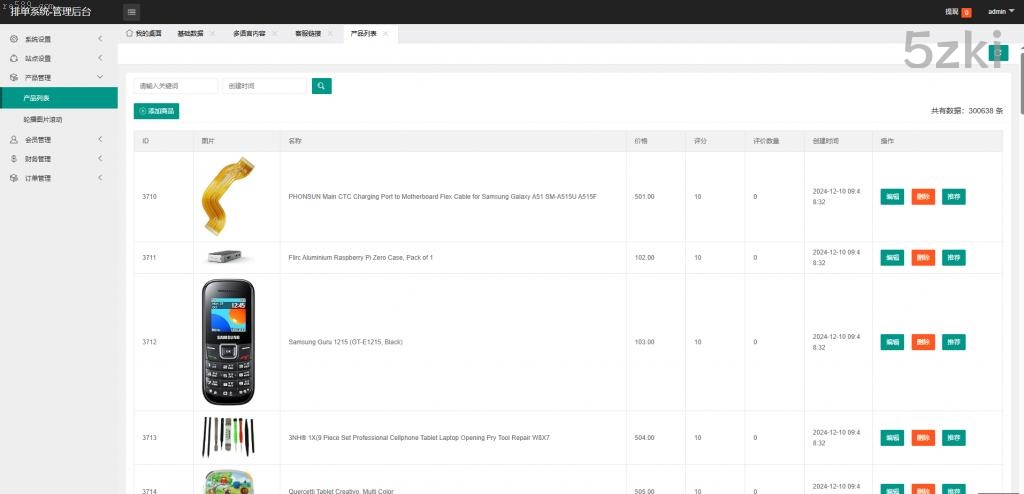Viewport: 1024px width, 494px height.
Task: Focus the keyword search input field
Action: coord(176,86)
